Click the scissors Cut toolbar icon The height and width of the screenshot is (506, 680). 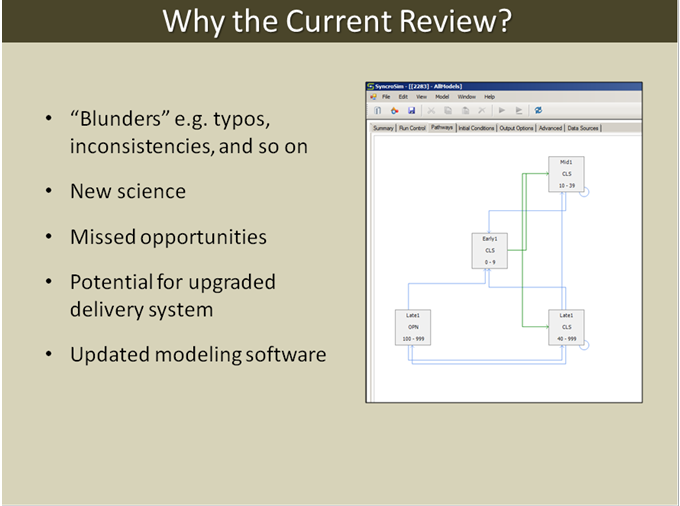pyautogui.click(x=431, y=111)
